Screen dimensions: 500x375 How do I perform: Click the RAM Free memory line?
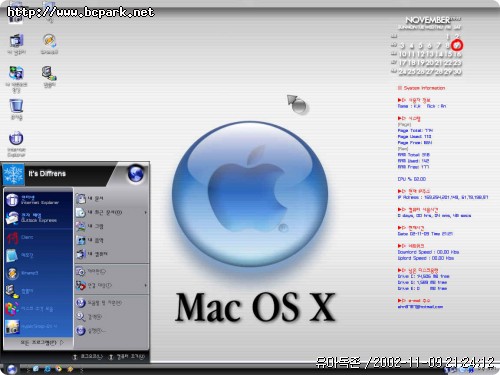coord(413,167)
